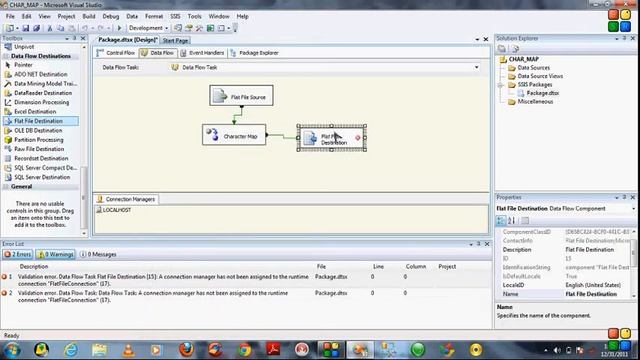Image resolution: width=640 pixels, height=360 pixels.
Task: Select Flat File Destination in the Toolbox
Action: coord(40,121)
